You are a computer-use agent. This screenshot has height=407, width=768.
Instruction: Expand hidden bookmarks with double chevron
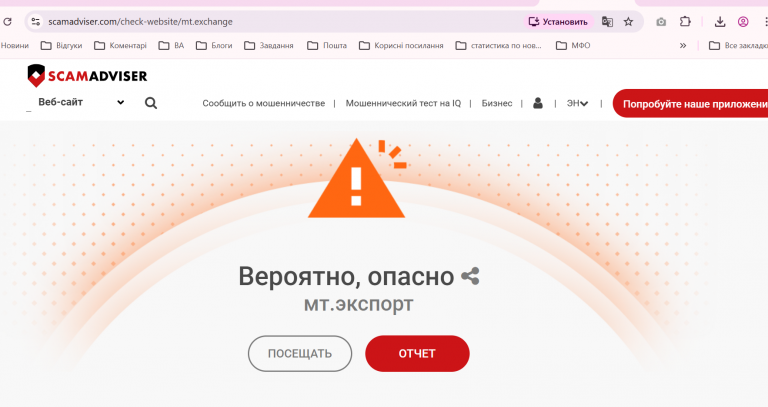pos(683,46)
